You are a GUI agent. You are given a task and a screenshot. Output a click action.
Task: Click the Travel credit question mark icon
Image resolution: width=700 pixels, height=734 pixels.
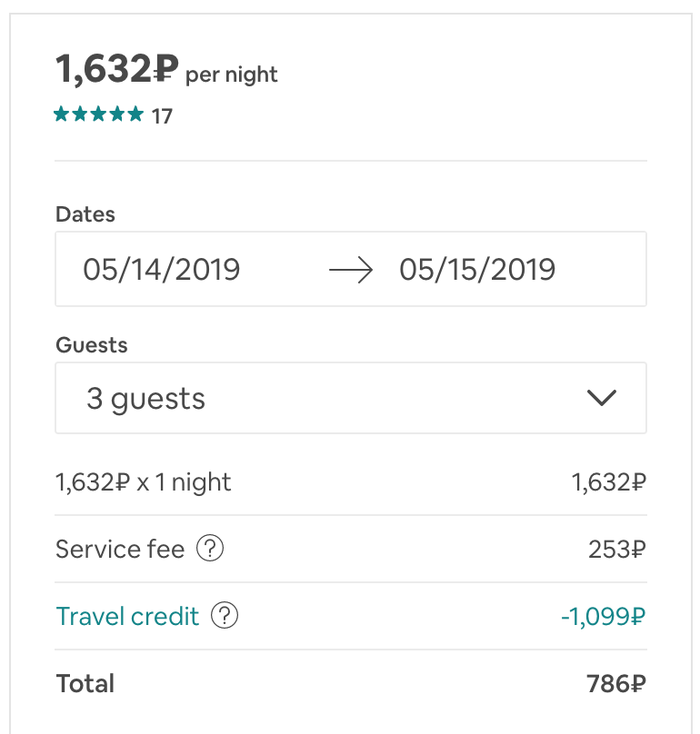click(226, 616)
